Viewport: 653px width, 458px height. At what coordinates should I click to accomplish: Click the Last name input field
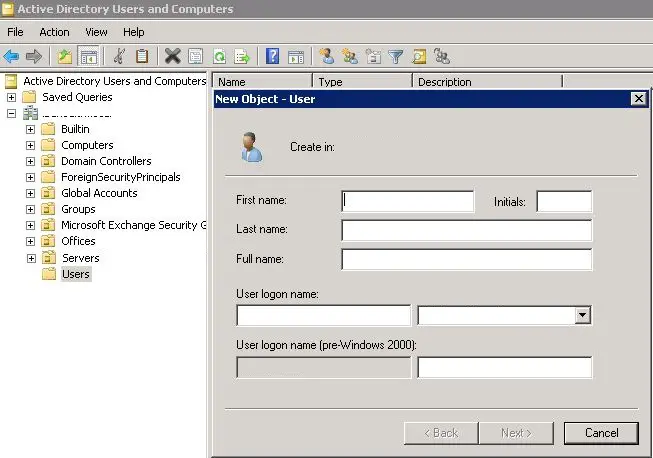[466, 230]
